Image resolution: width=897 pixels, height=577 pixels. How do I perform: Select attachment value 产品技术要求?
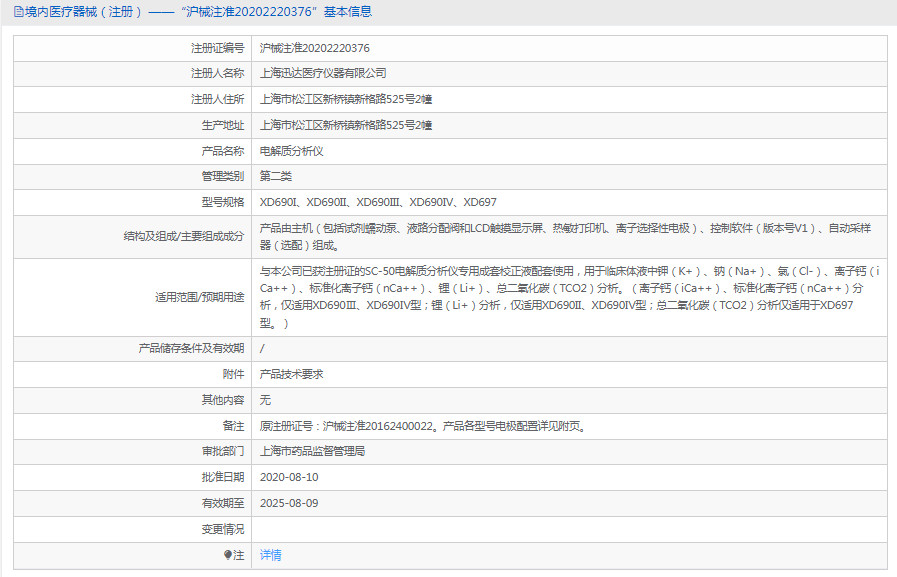(x=292, y=374)
